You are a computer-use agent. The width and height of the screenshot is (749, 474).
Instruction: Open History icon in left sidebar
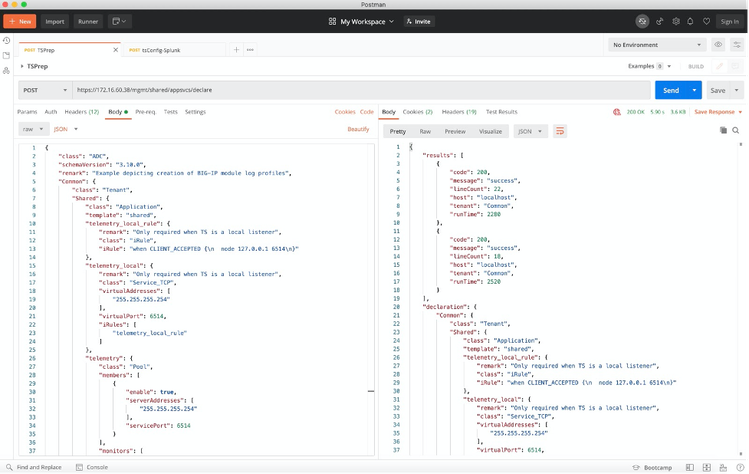7,41
